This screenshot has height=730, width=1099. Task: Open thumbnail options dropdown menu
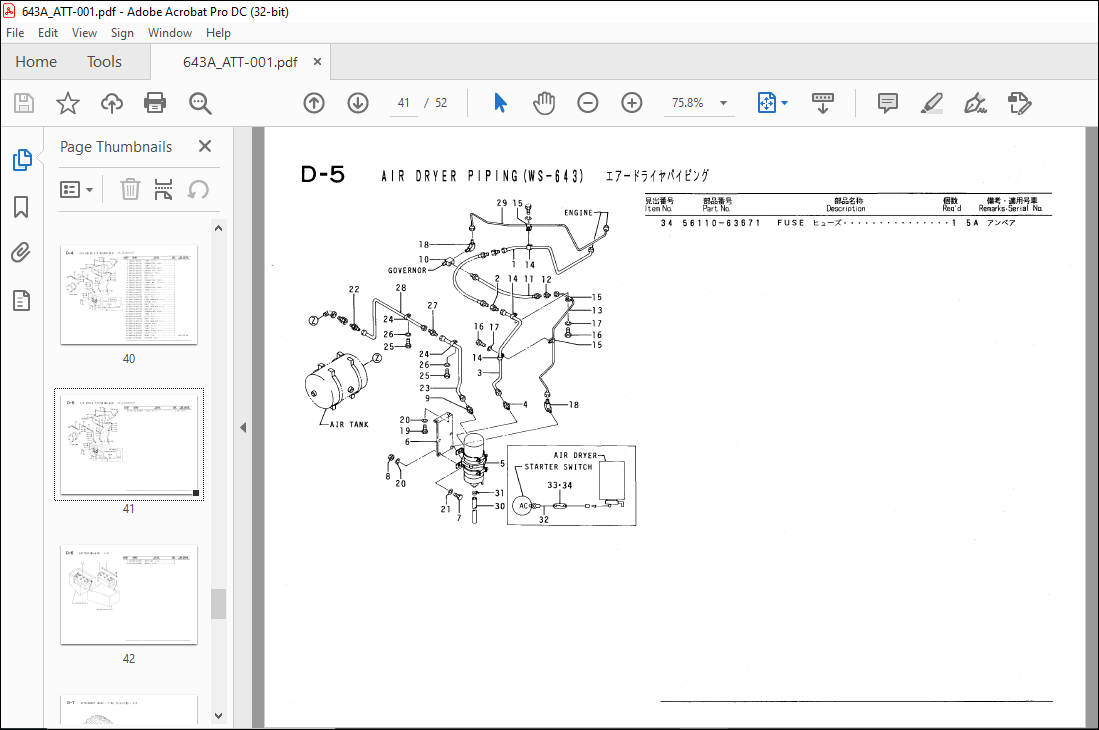(76, 189)
